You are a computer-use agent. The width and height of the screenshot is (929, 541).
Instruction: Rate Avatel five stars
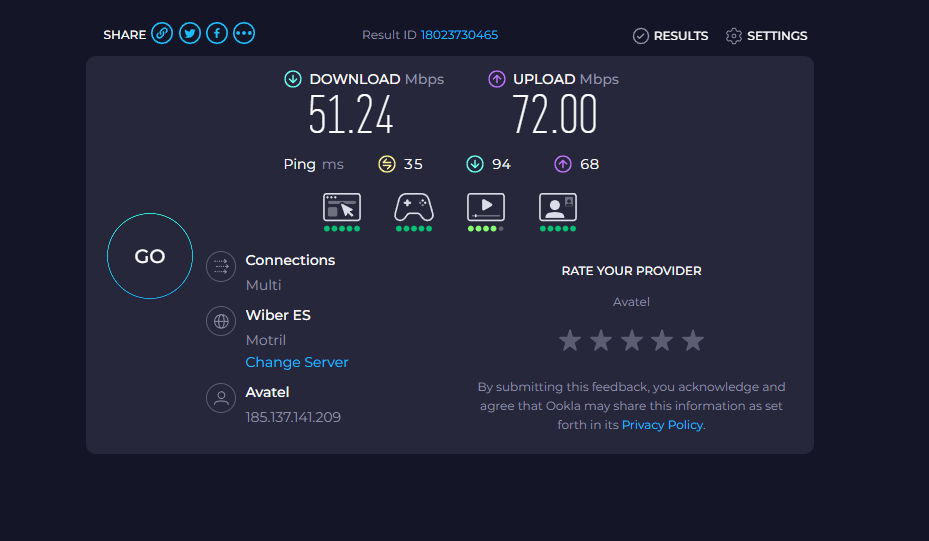693,341
